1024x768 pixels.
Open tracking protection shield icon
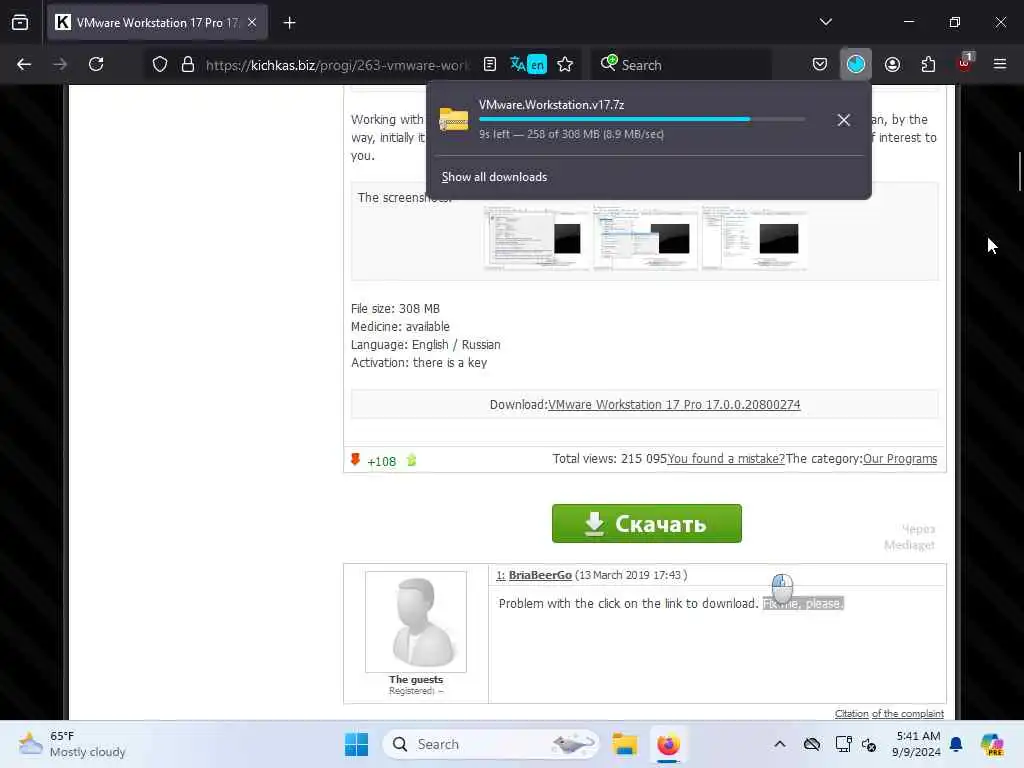160,65
